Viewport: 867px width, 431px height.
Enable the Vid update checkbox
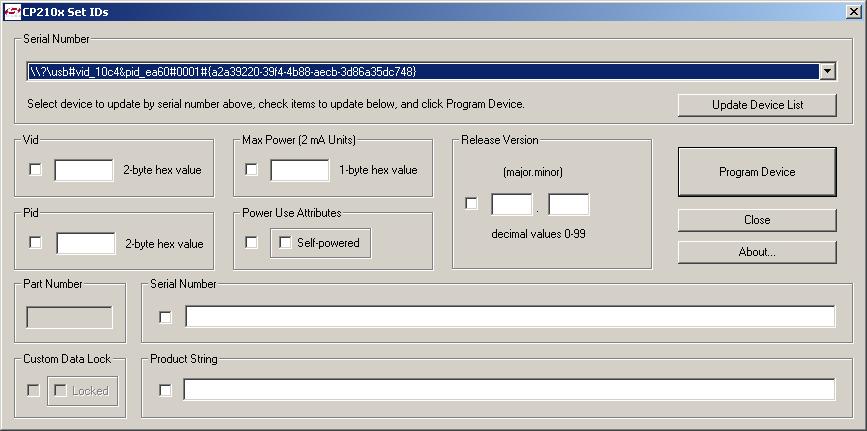coord(36,170)
